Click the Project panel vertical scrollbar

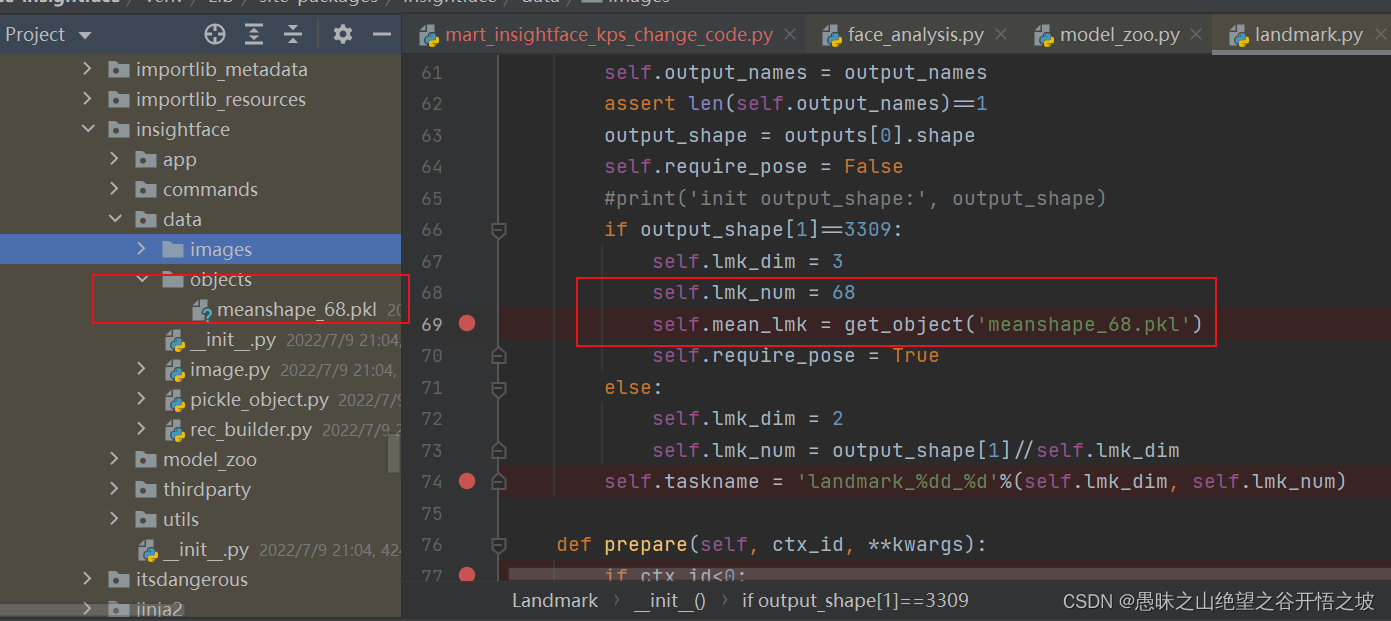click(x=394, y=453)
